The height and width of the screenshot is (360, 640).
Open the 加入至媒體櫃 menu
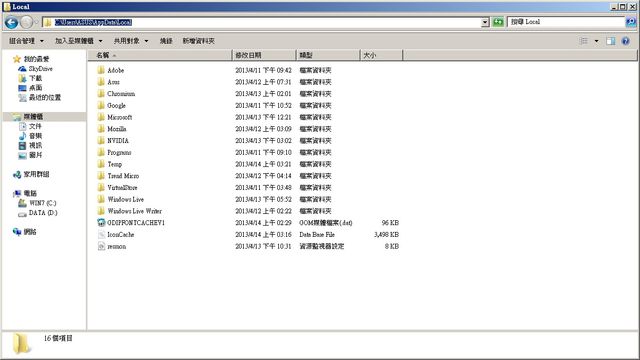click(78, 41)
